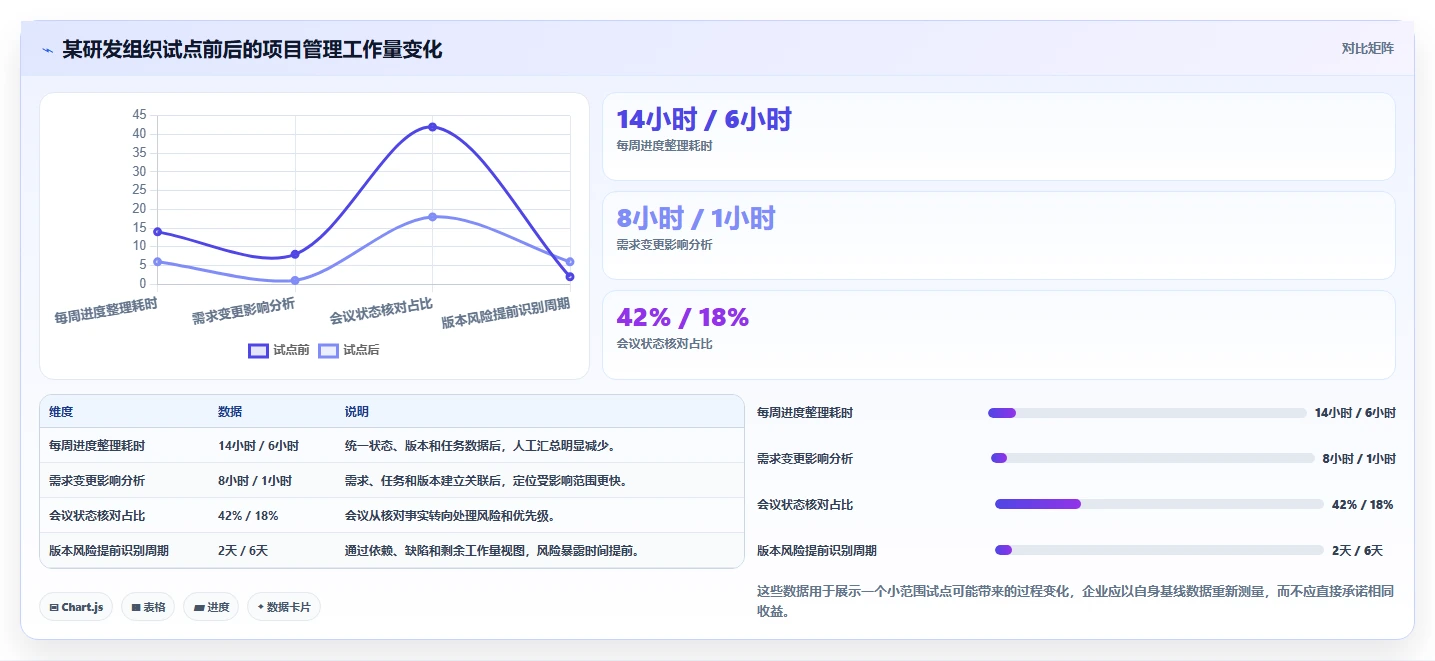Click the 试点后 point at 18
Viewport: 1435px width, 661px height.
432,217
